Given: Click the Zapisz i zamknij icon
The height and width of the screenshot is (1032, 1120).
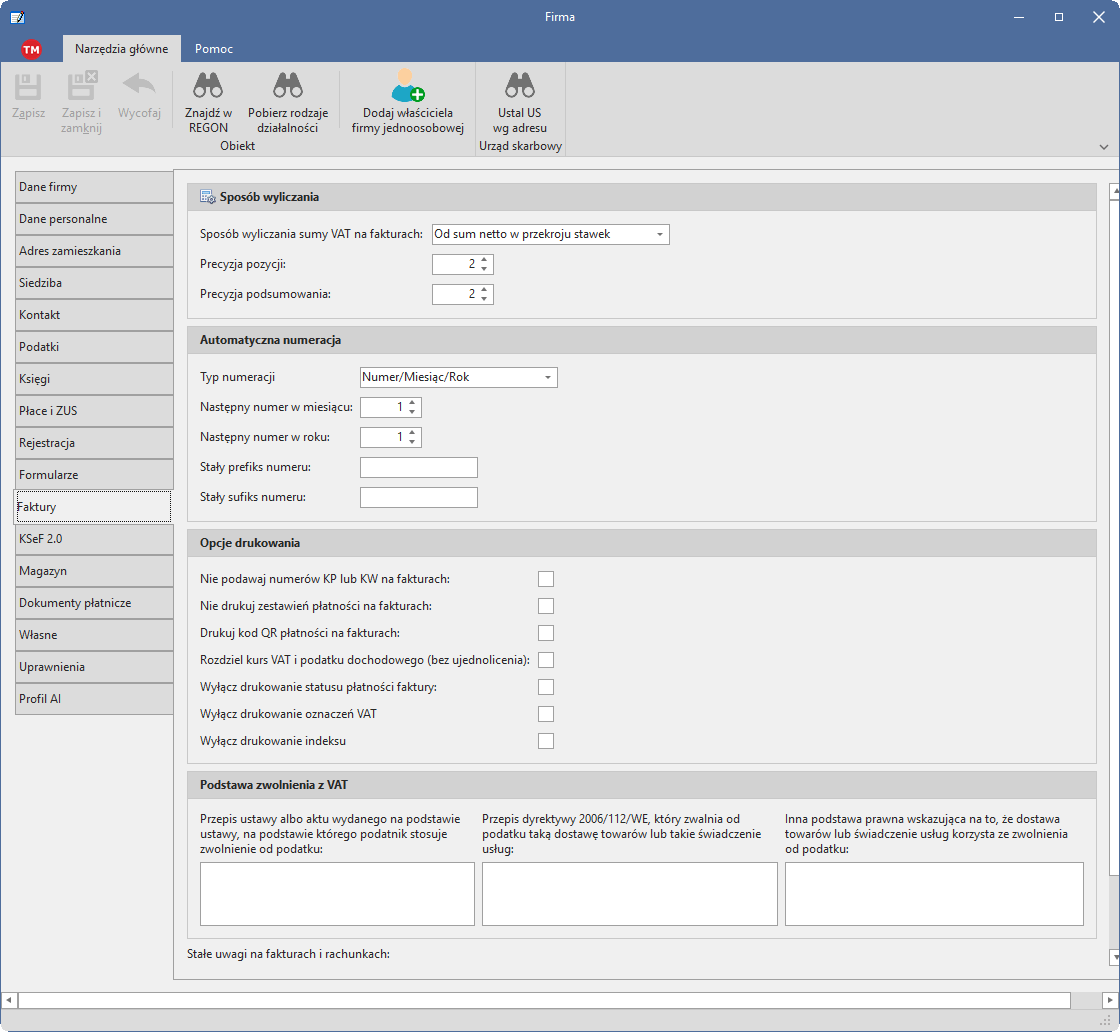Looking at the screenshot, I should click(81, 85).
